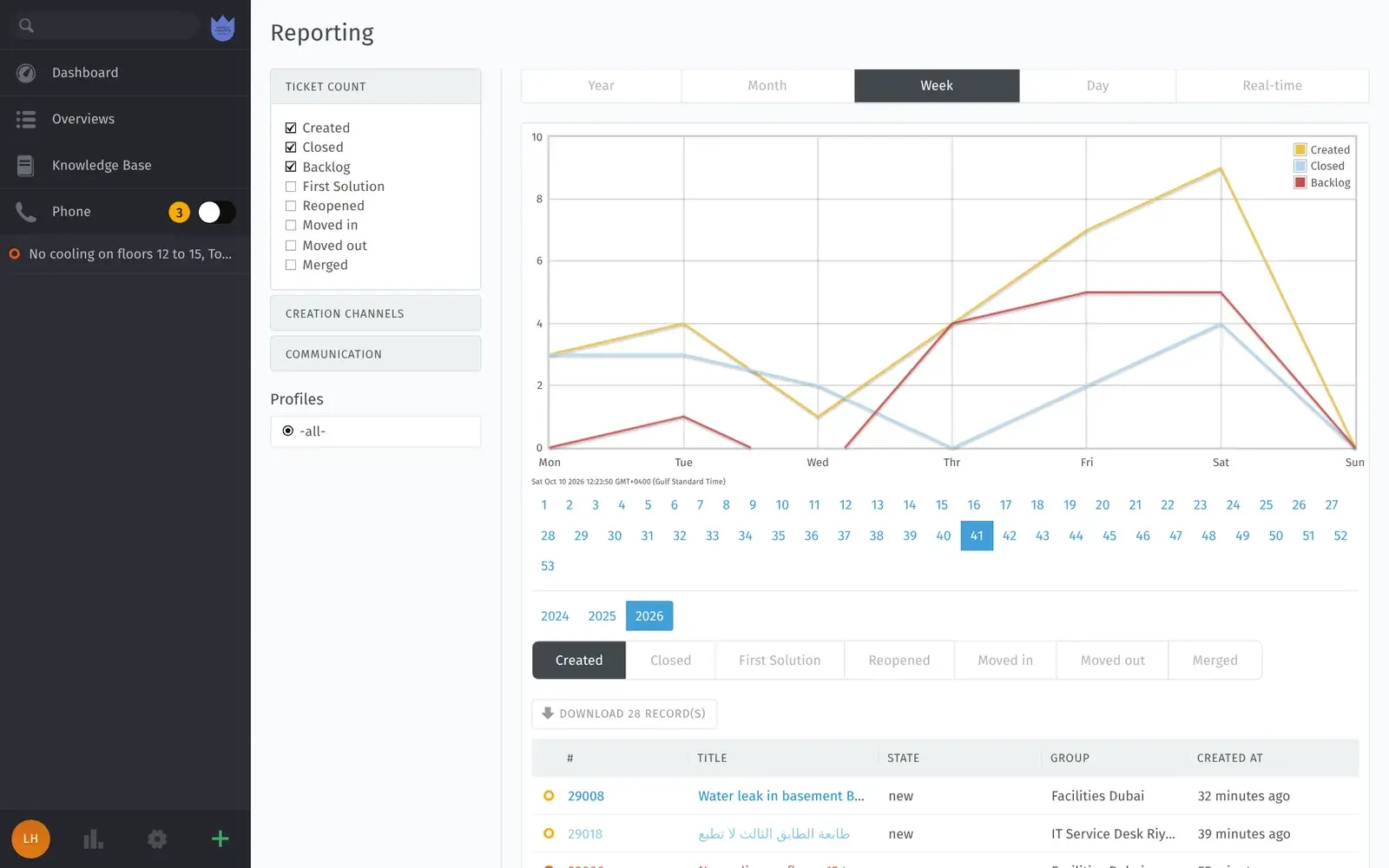Image resolution: width=1389 pixels, height=868 pixels.
Task: Click the search magnifier icon
Action: tap(26, 25)
